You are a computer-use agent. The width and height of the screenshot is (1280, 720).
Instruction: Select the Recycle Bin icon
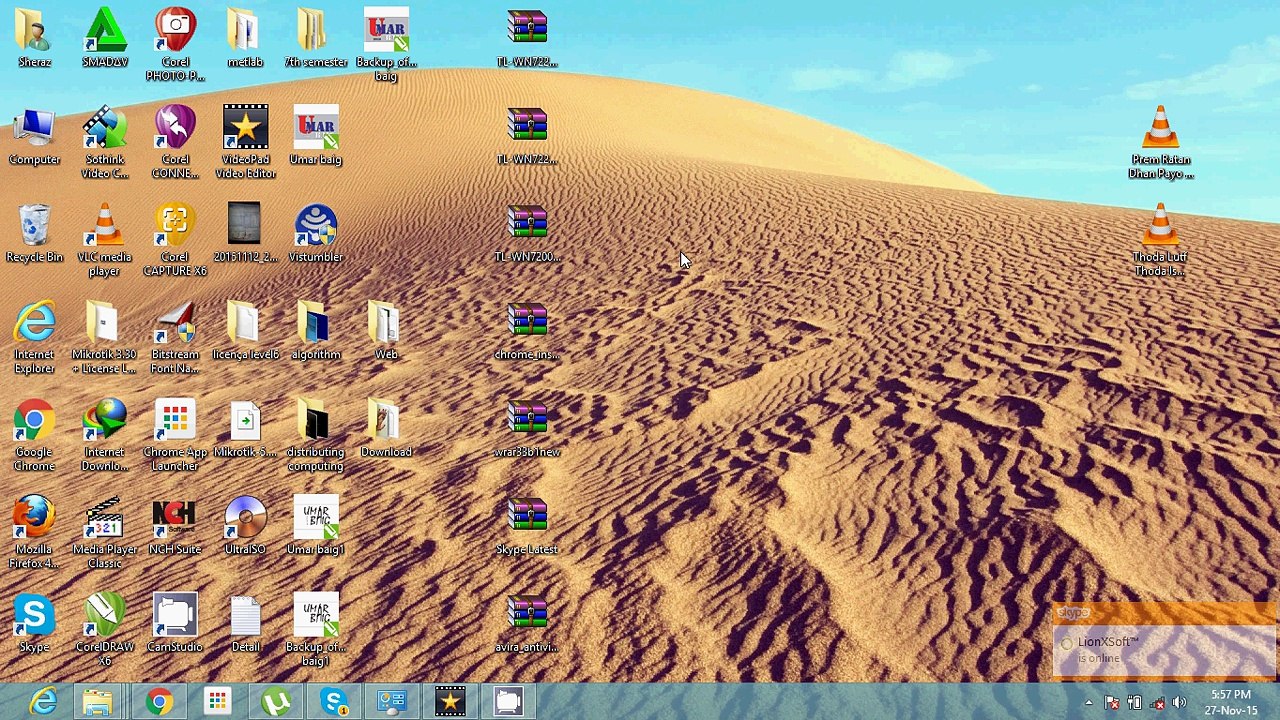[34, 234]
